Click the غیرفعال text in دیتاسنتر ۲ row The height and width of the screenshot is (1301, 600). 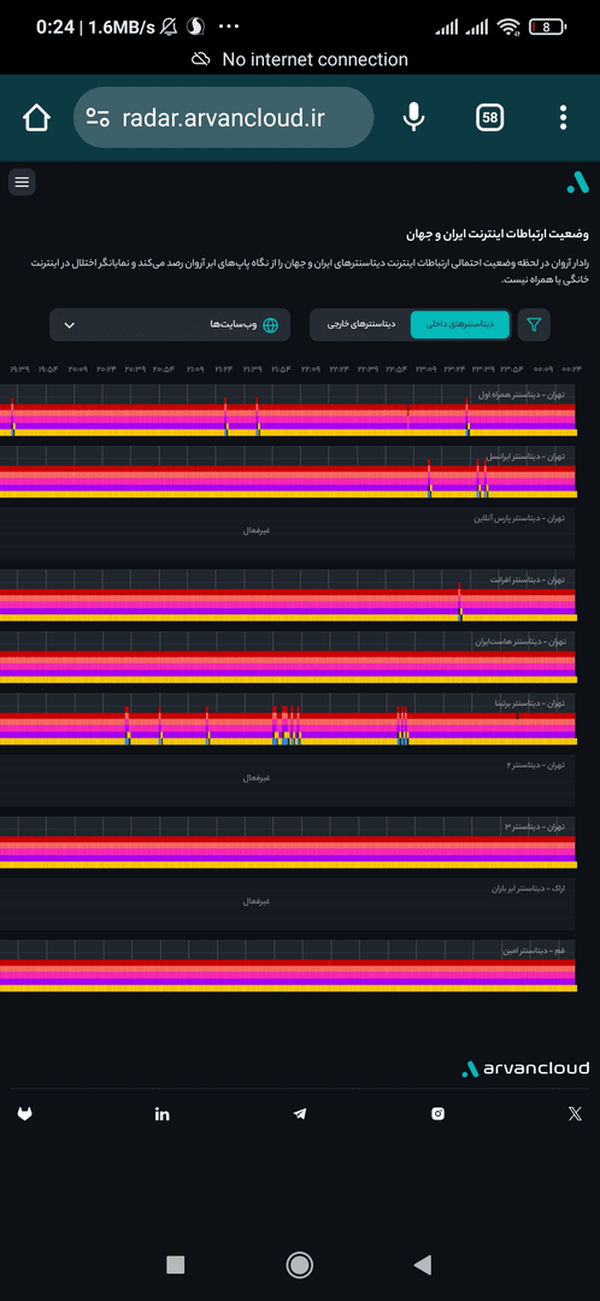pyautogui.click(x=257, y=777)
